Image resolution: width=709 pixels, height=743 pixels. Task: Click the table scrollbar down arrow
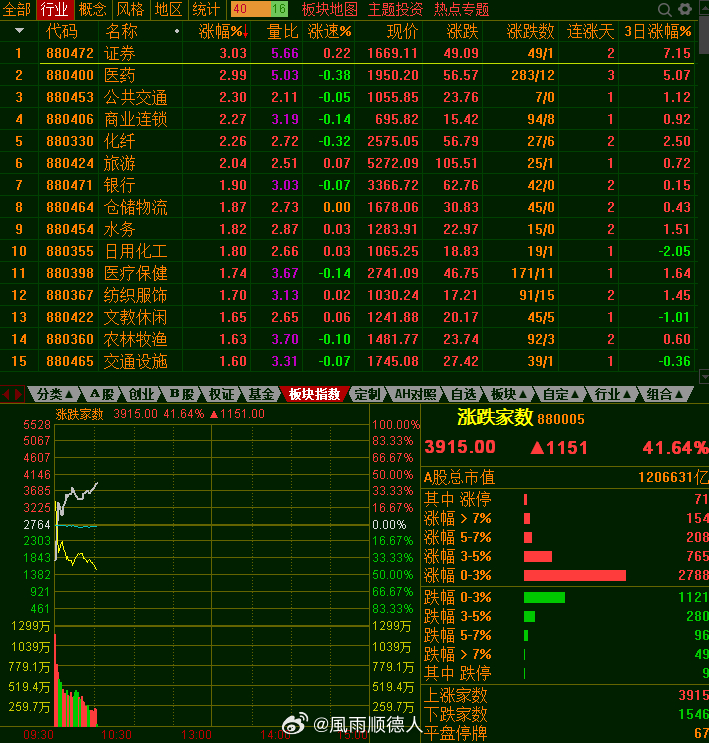tap(704, 377)
